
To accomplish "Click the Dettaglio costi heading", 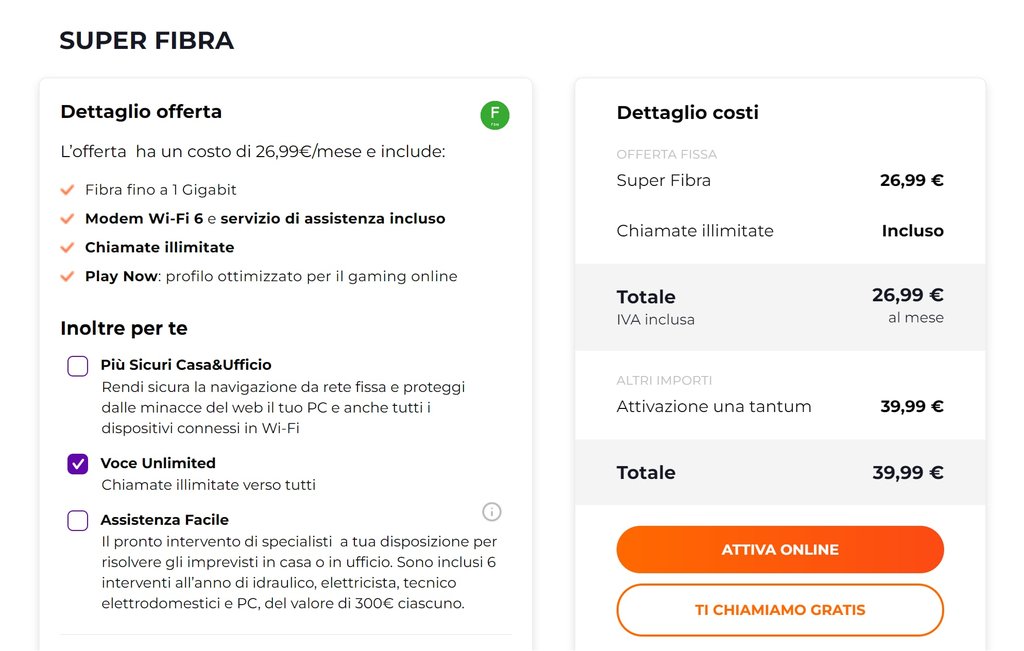I will click(687, 112).
